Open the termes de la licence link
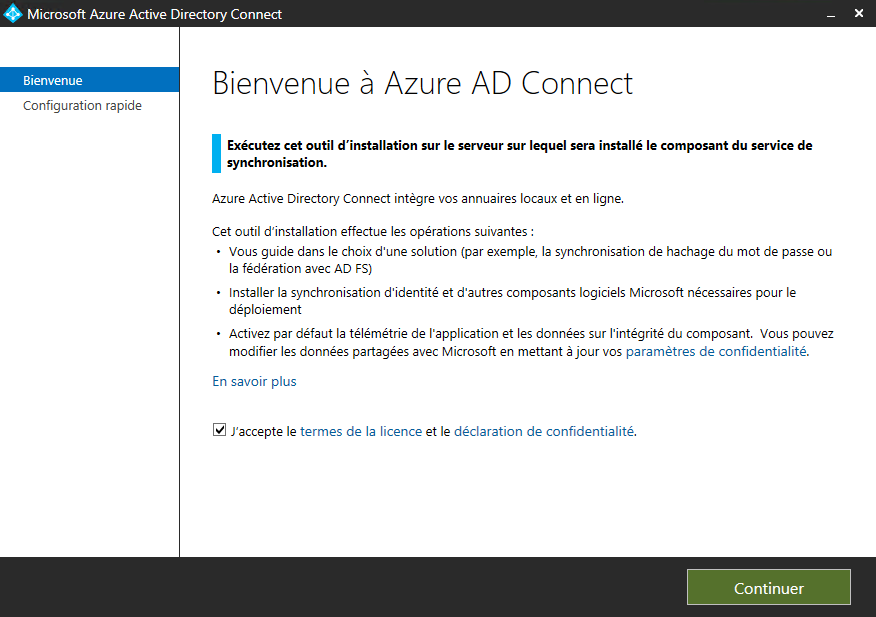876x617 pixels. [x=361, y=431]
